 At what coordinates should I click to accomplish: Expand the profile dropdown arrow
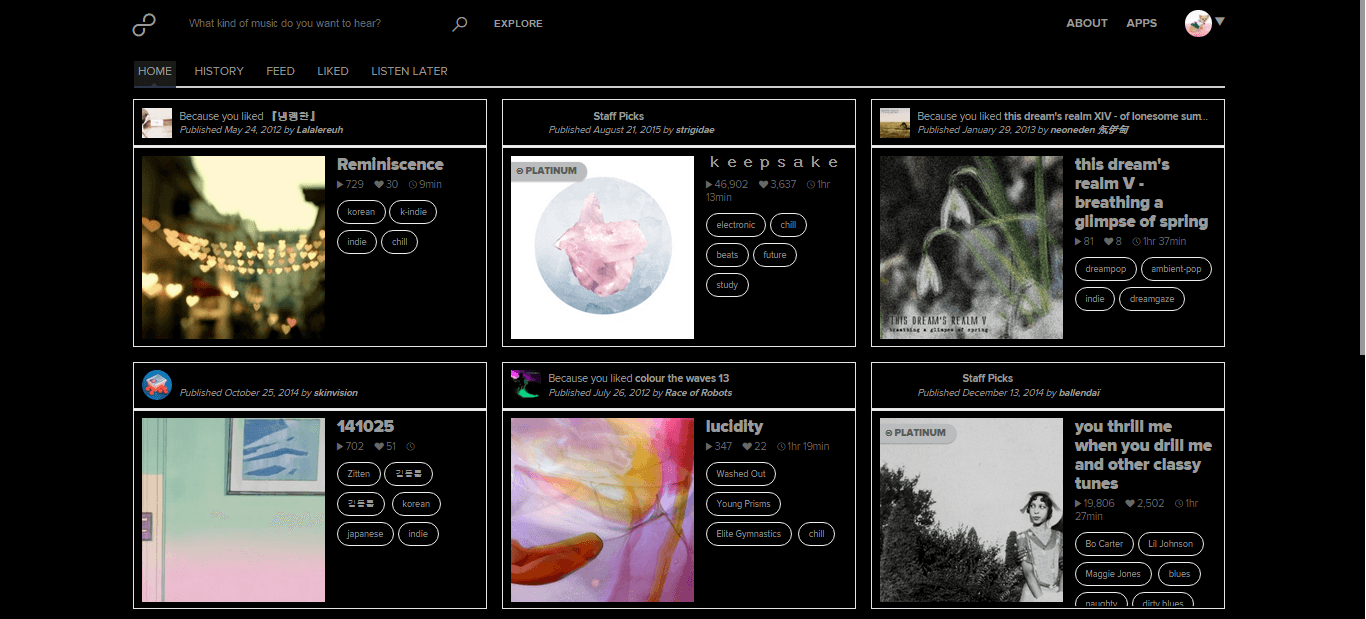1219,23
